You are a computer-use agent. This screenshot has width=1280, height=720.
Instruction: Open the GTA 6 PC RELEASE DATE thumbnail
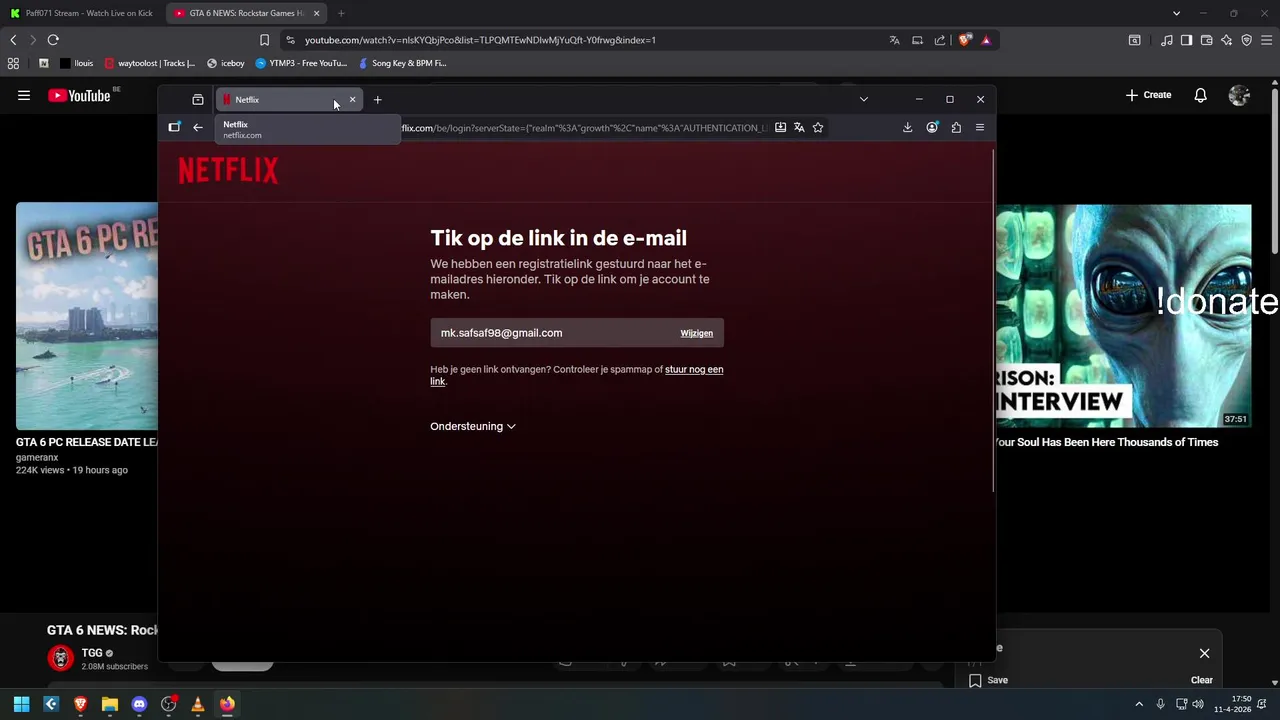tap(87, 316)
